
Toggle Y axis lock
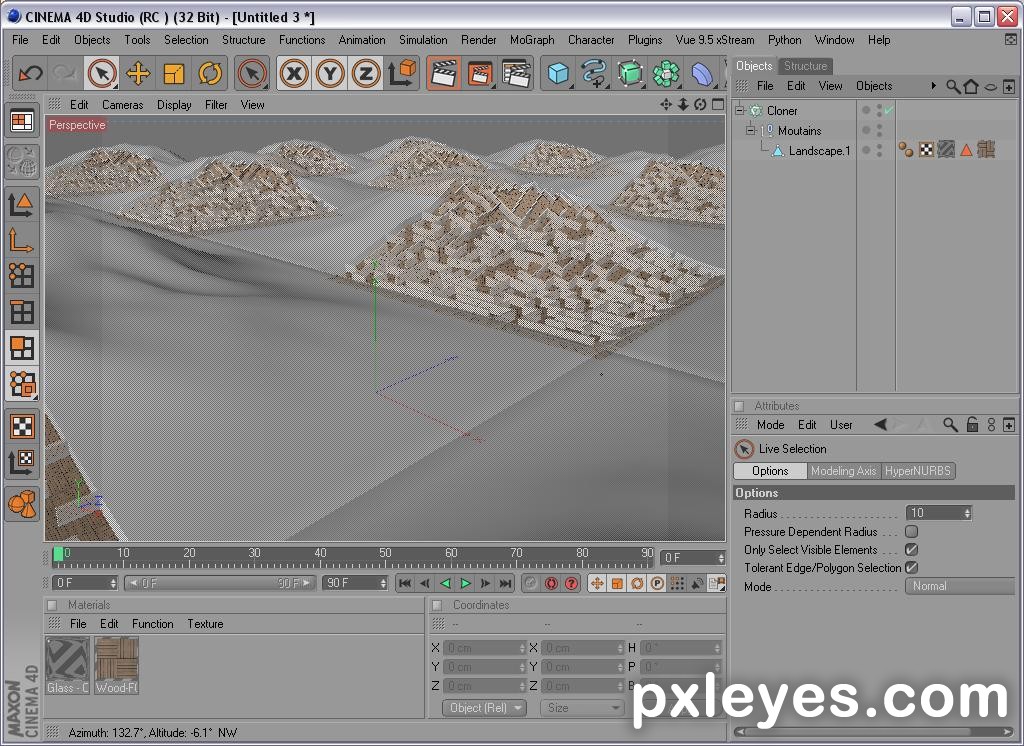tap(330, 73)
